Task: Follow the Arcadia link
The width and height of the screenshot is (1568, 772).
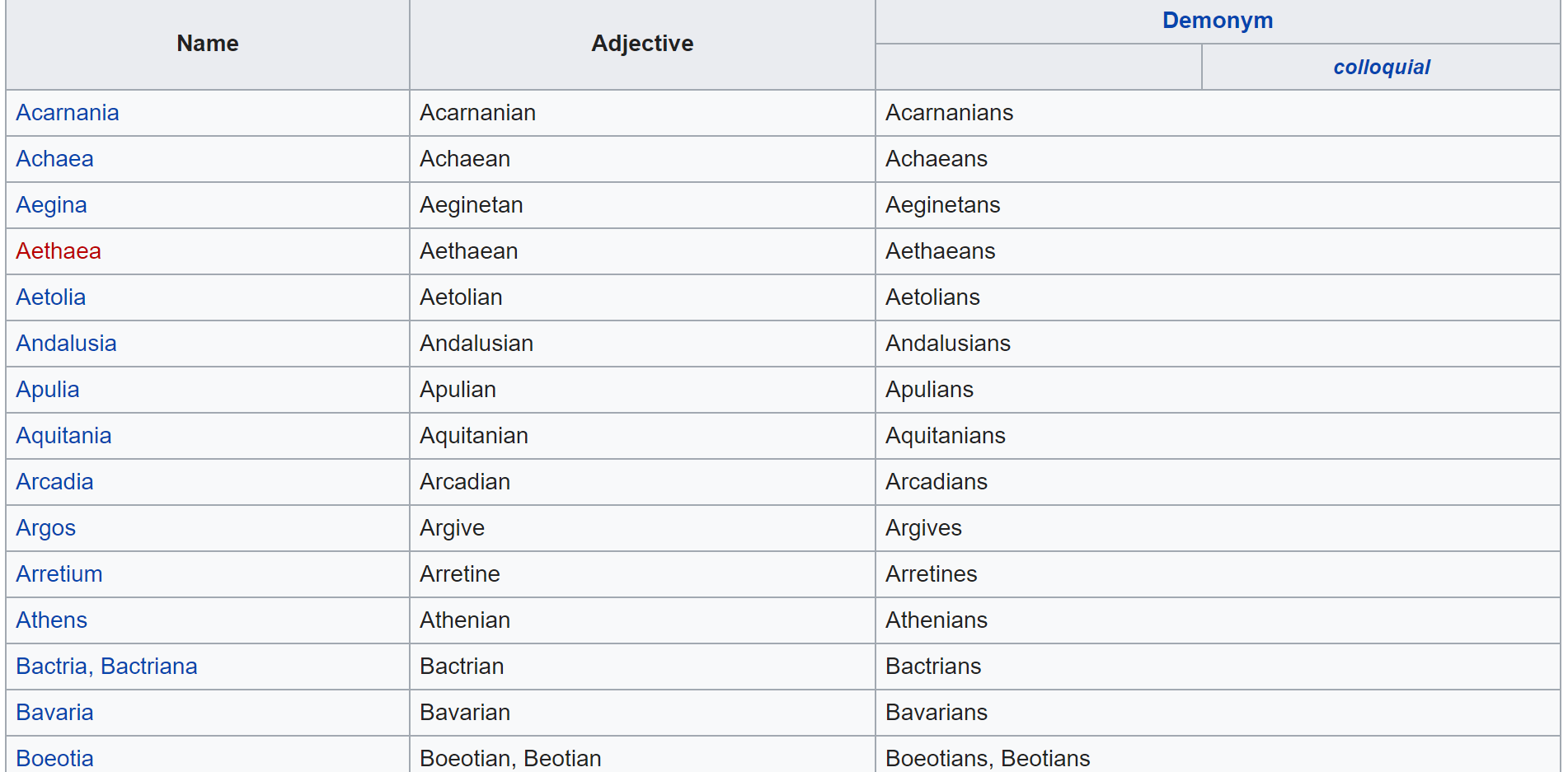Action: pos(54,482)
